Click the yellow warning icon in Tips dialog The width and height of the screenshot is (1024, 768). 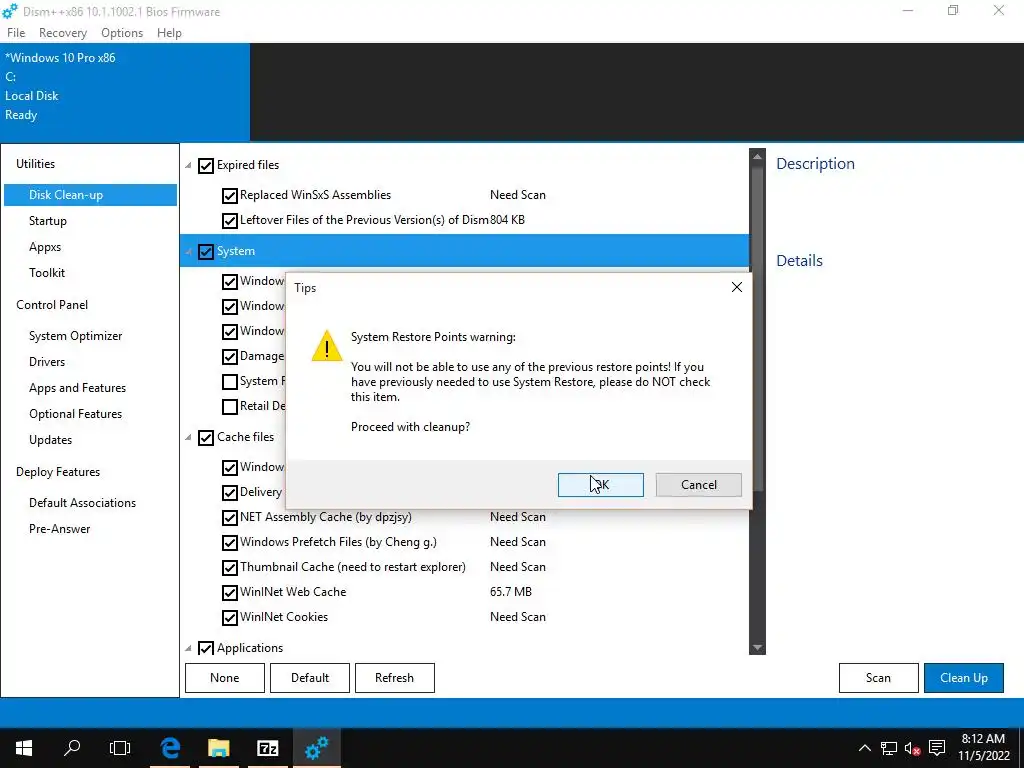pyautogui.click(x=327, y=345)
